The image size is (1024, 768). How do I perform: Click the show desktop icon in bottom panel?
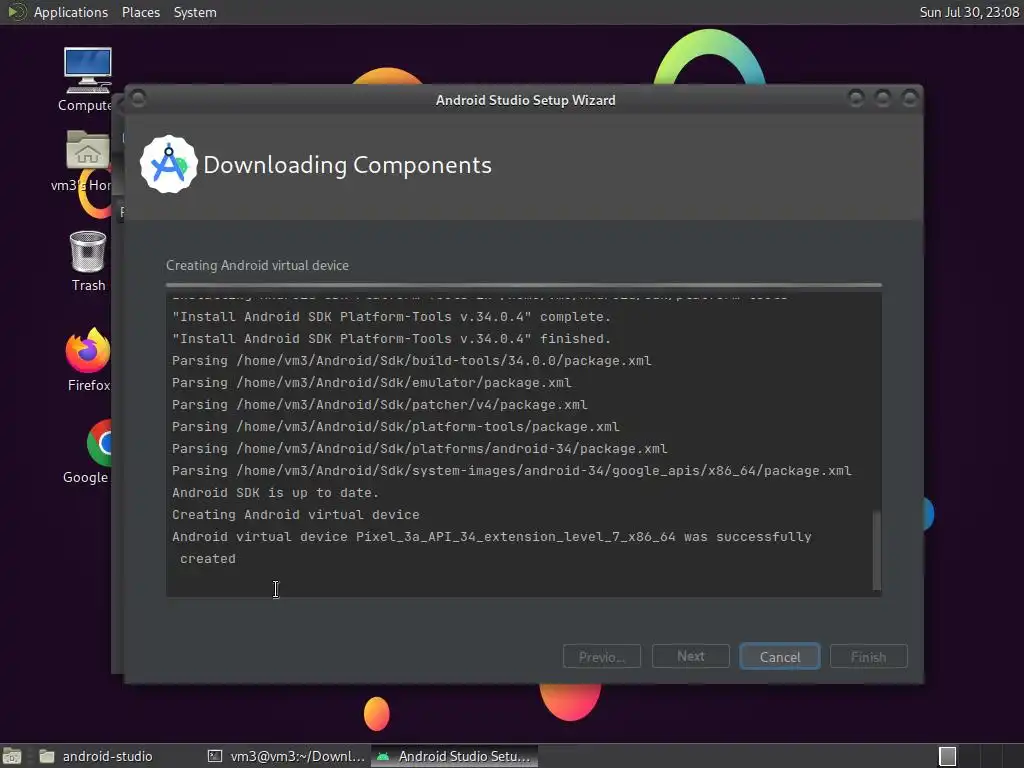12,756
